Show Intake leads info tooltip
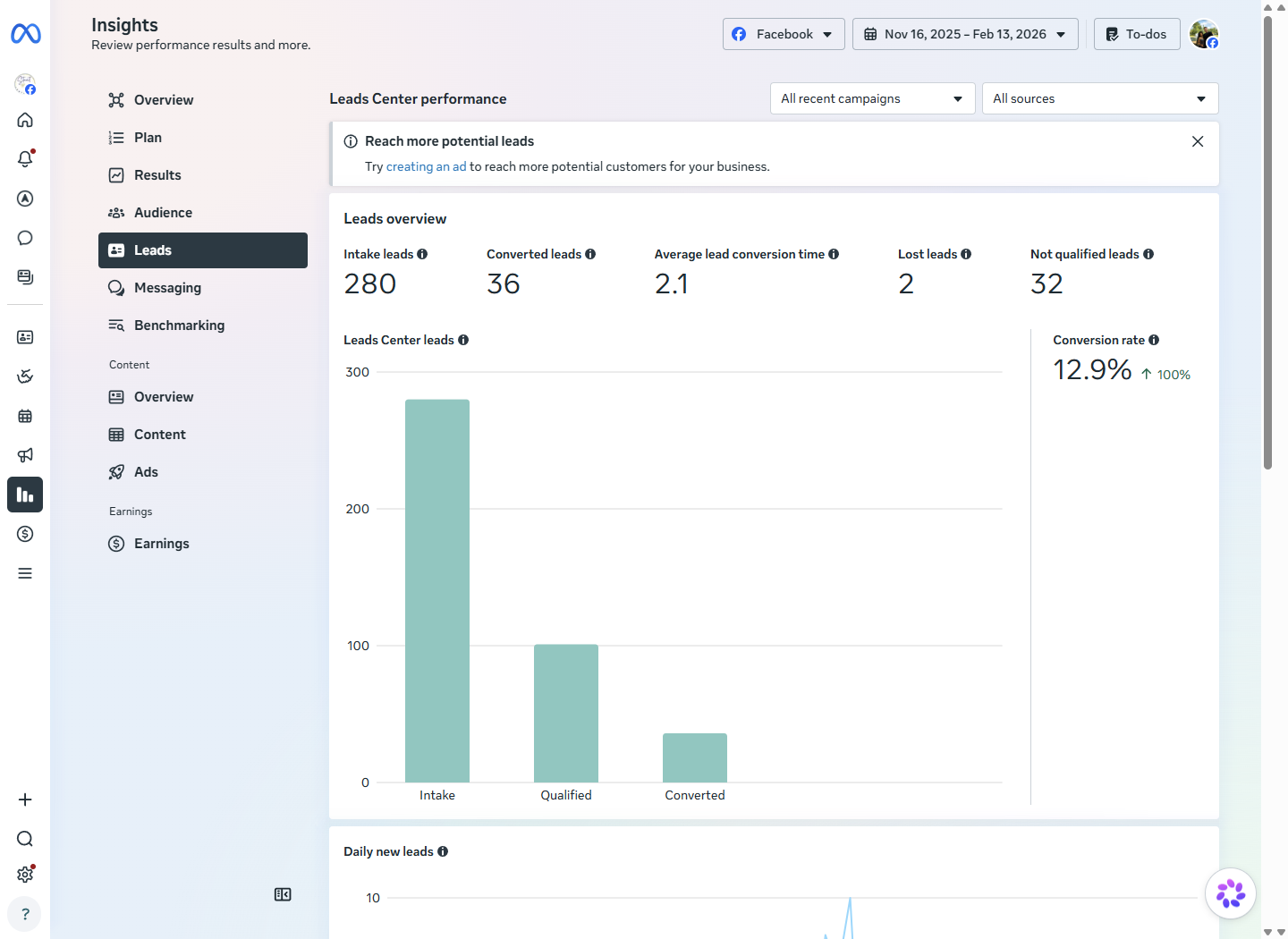The width and height of the screenshot is (1288, 939). click(422, 254)
